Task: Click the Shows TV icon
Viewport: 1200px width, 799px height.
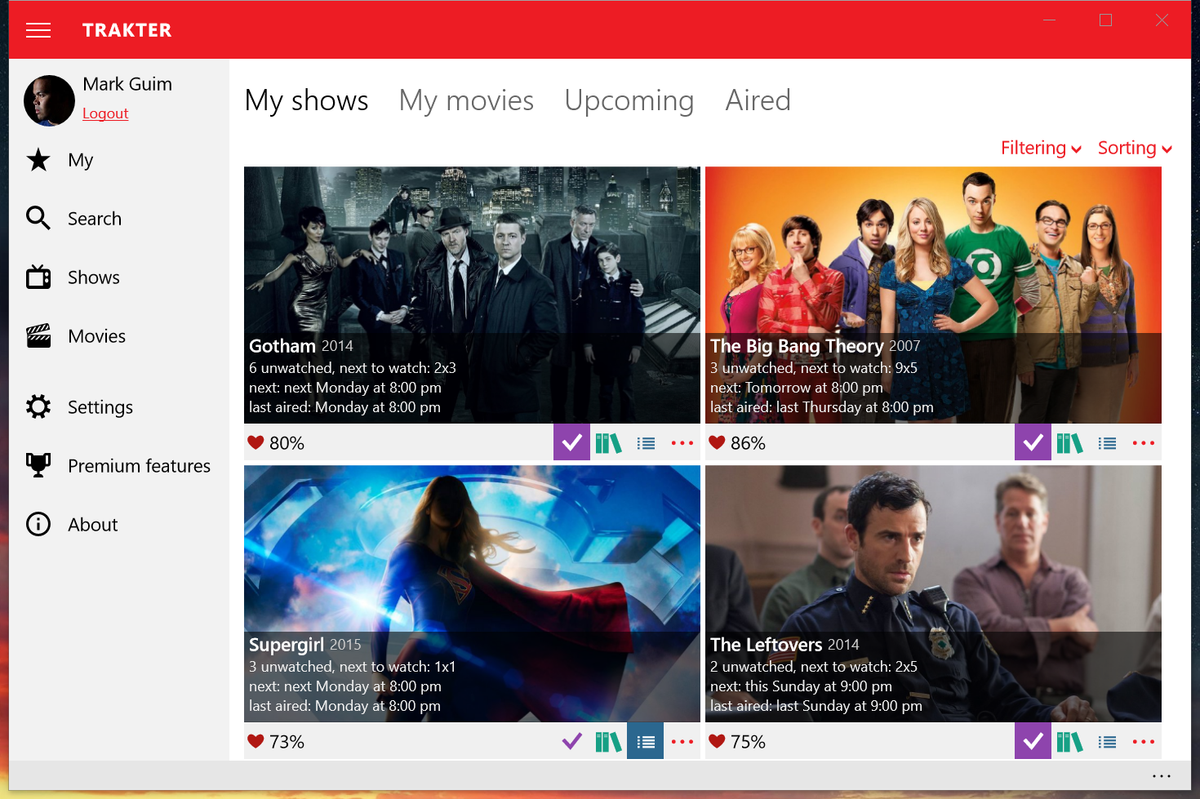Action: (38, 277)
